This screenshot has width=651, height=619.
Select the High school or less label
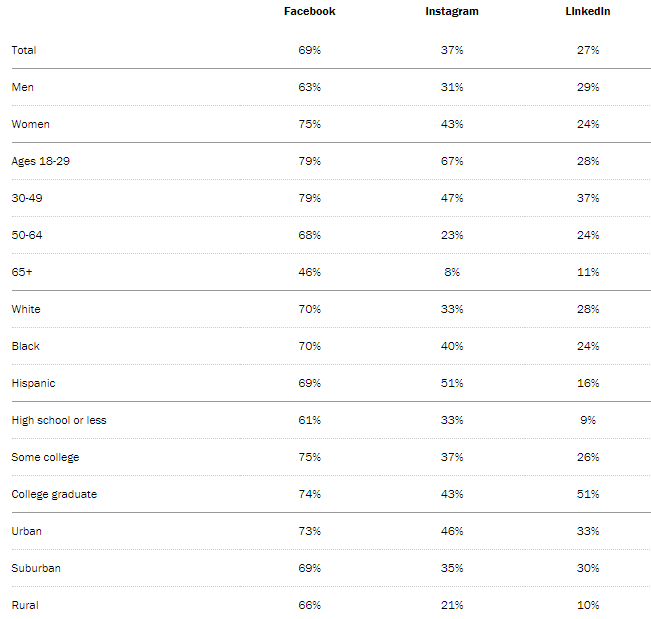click(x=58, y=420)
